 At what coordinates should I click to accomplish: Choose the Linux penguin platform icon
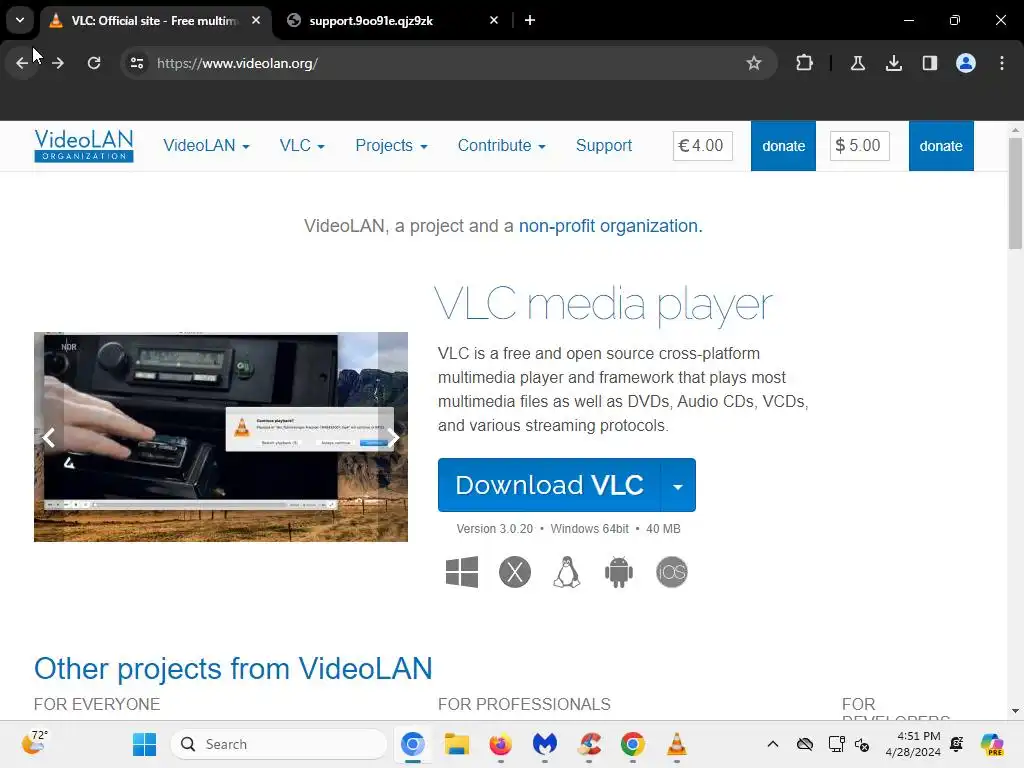pyautogui.click(x=567, y=572)
